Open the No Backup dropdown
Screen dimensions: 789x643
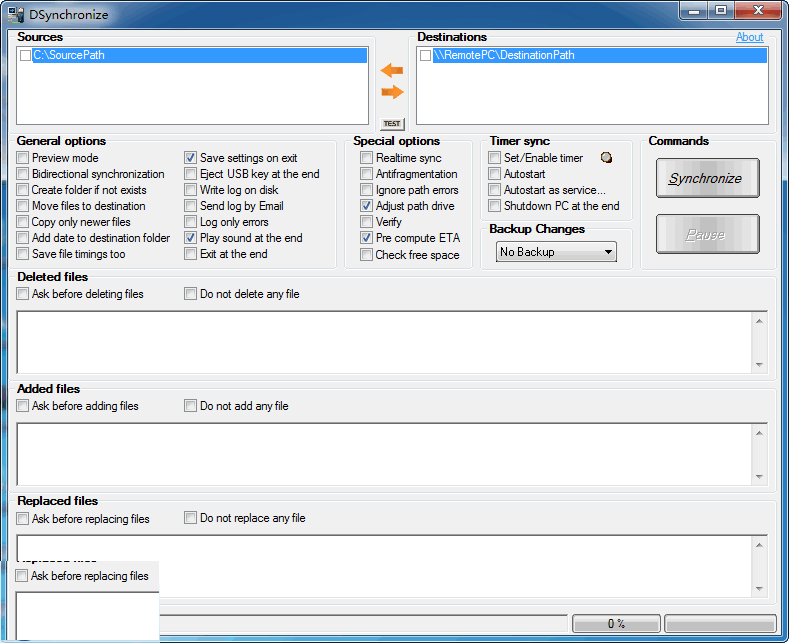pyautogui.click(x=556, y=252)
